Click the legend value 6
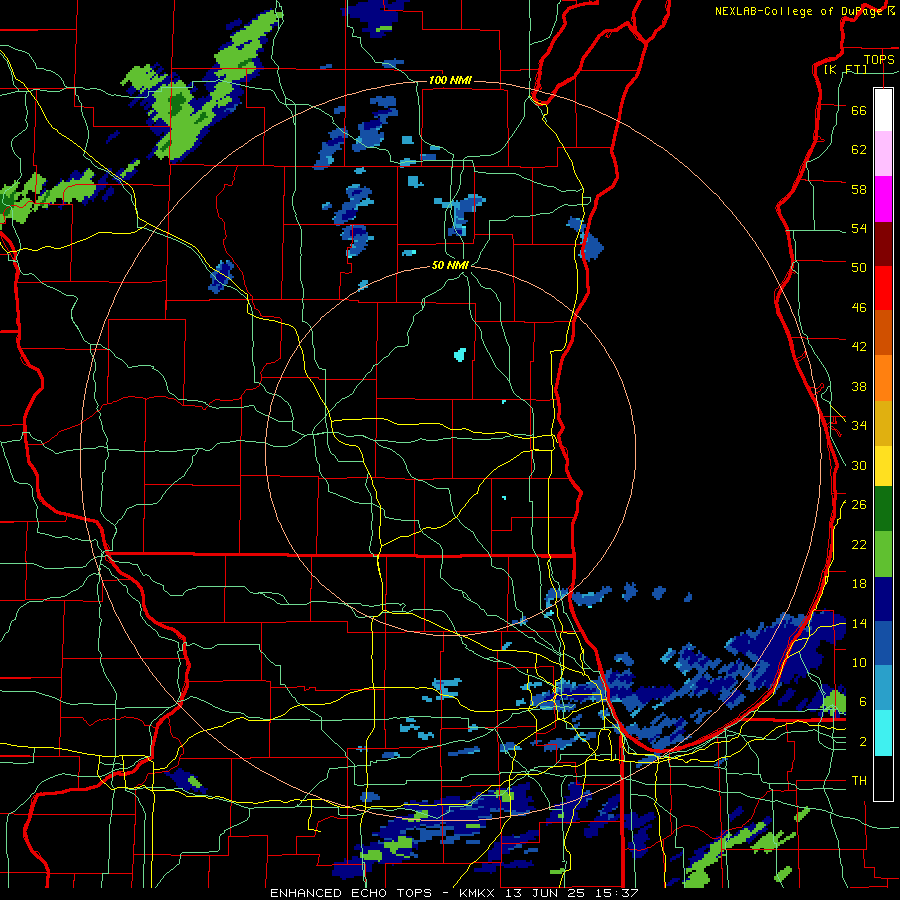Screen dimensions: 900x900 (x=863, y=702)
